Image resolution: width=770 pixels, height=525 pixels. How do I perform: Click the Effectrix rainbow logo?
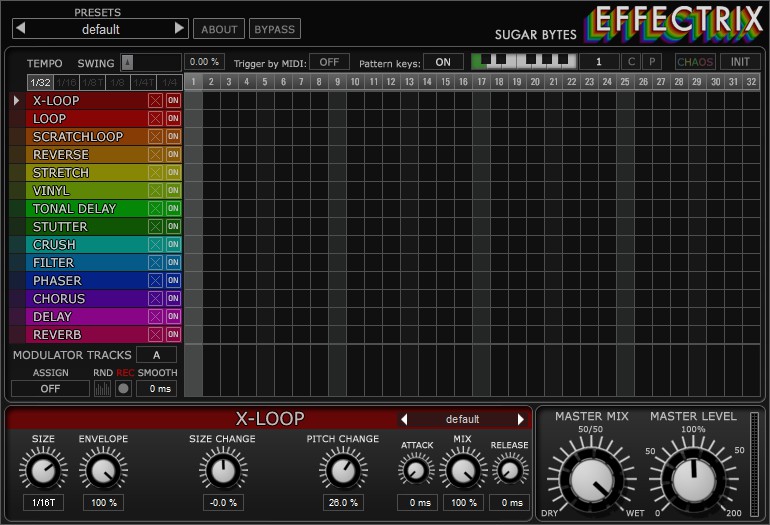(x=674, y=23)
